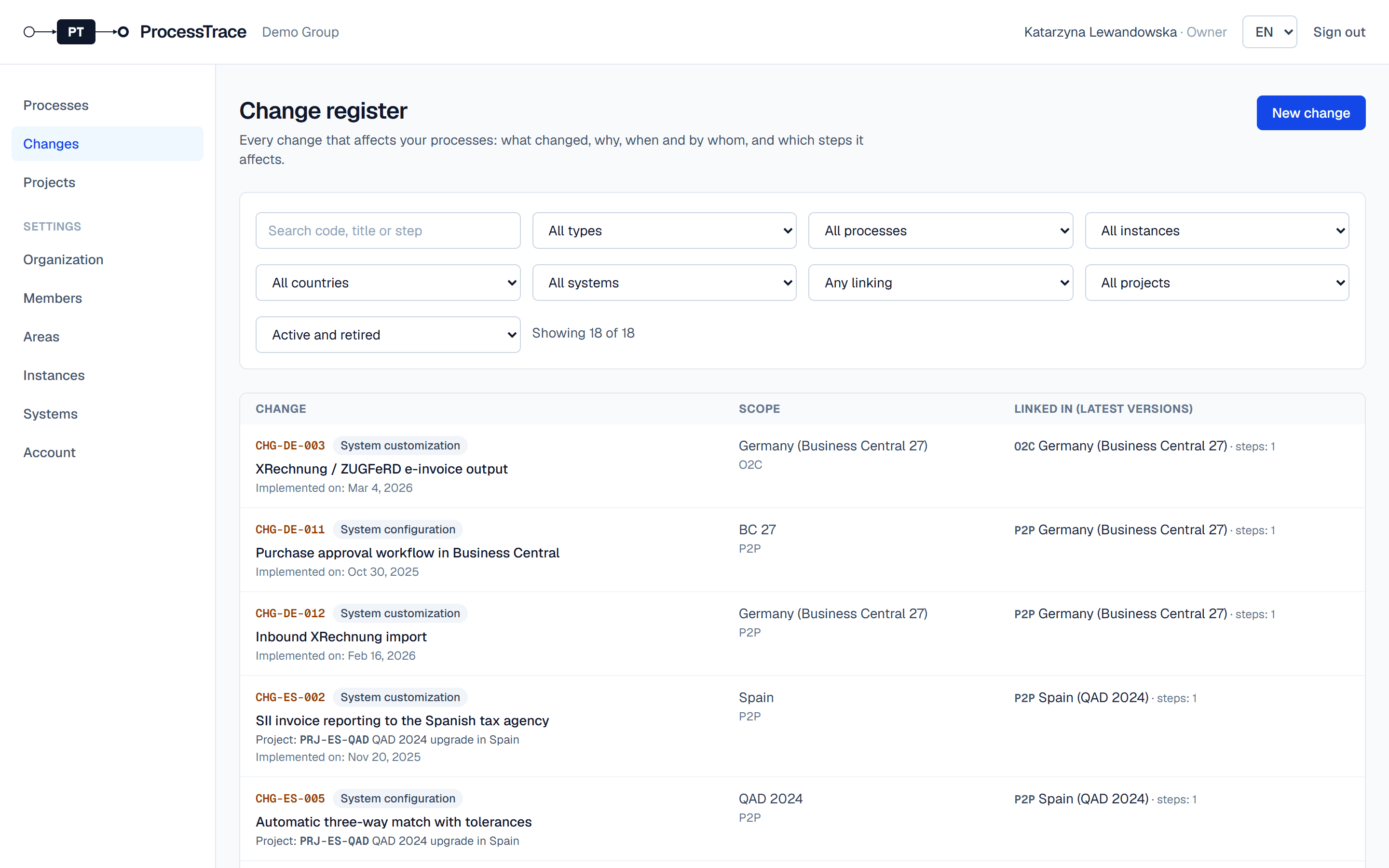Open the Any linking dropdown

tap(940, 283)
